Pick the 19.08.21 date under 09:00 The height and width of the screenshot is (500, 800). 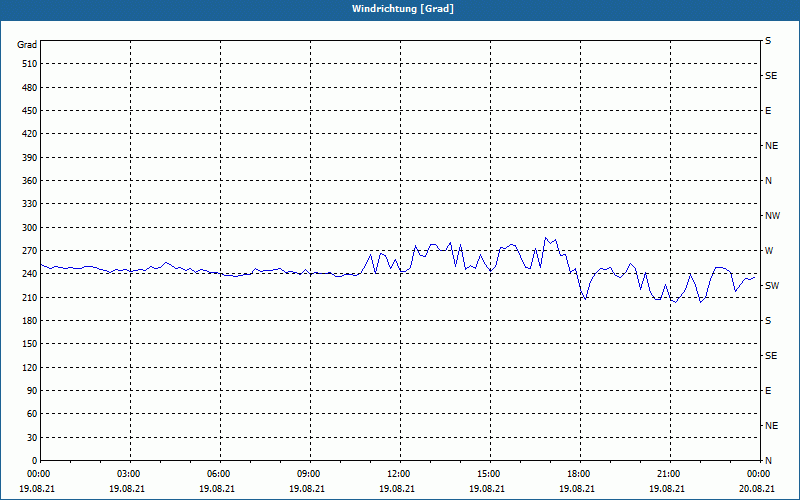click(x=307, y=489)
